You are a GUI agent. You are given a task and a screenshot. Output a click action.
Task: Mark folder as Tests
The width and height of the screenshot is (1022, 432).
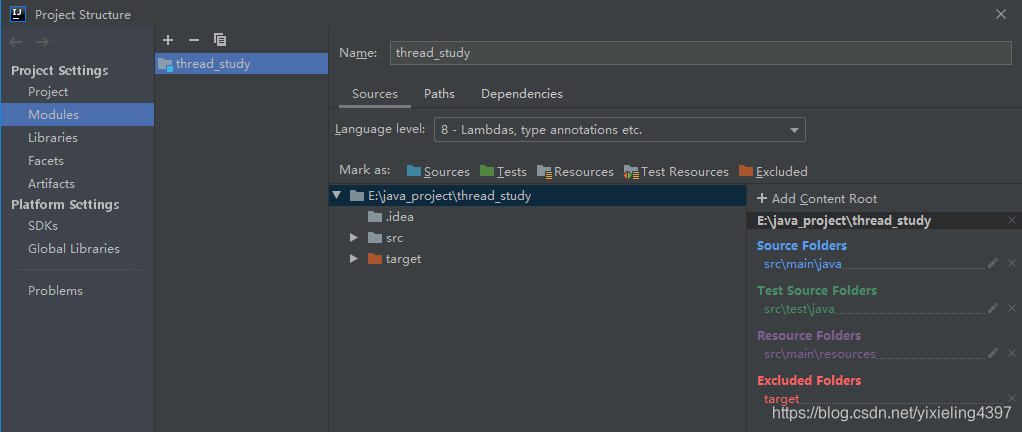pyautogui.click(x=503, y=171)
